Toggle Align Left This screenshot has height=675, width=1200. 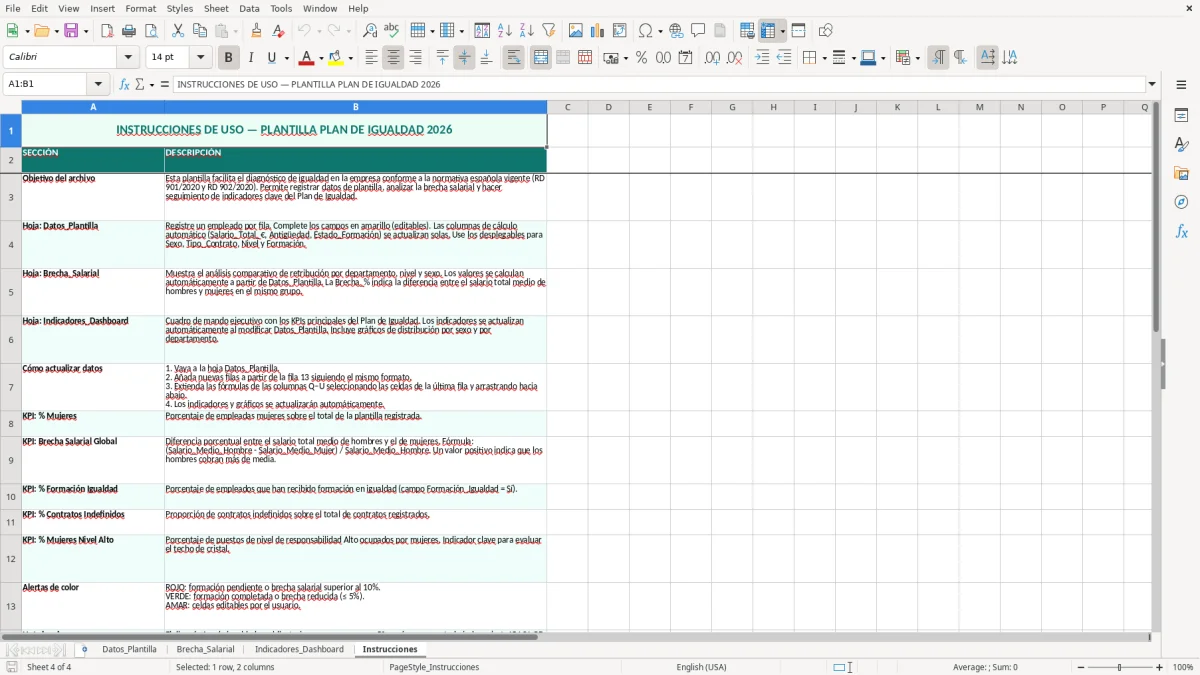(371, 58)
